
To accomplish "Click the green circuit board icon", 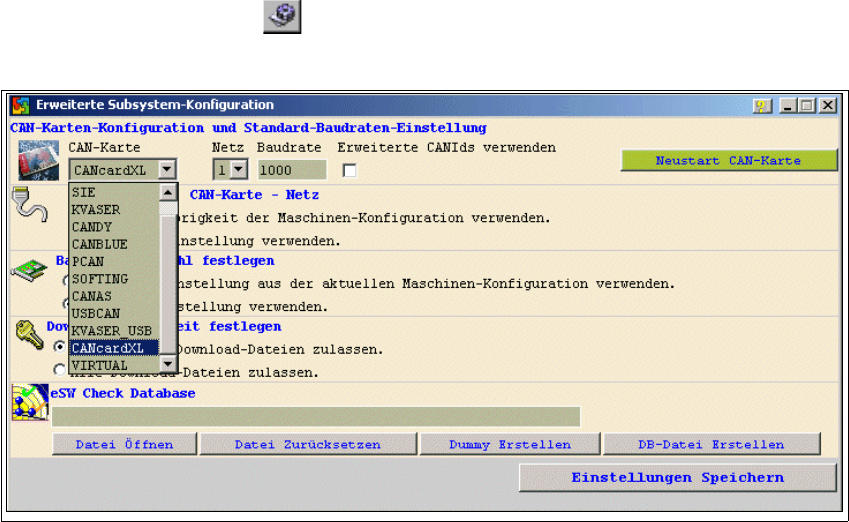I will (x=30, y=270).
